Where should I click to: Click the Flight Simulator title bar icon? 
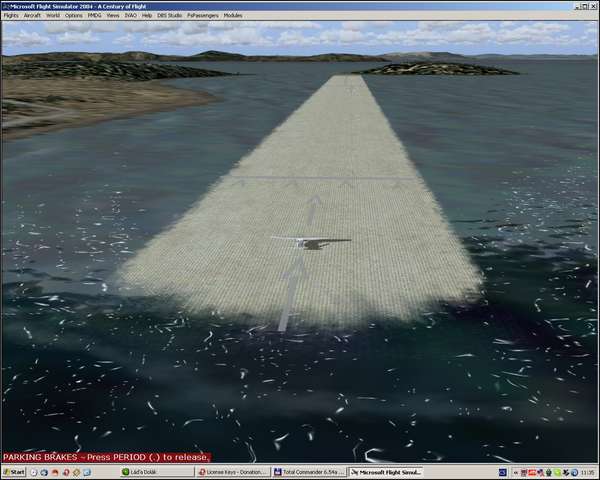[6, 7]
